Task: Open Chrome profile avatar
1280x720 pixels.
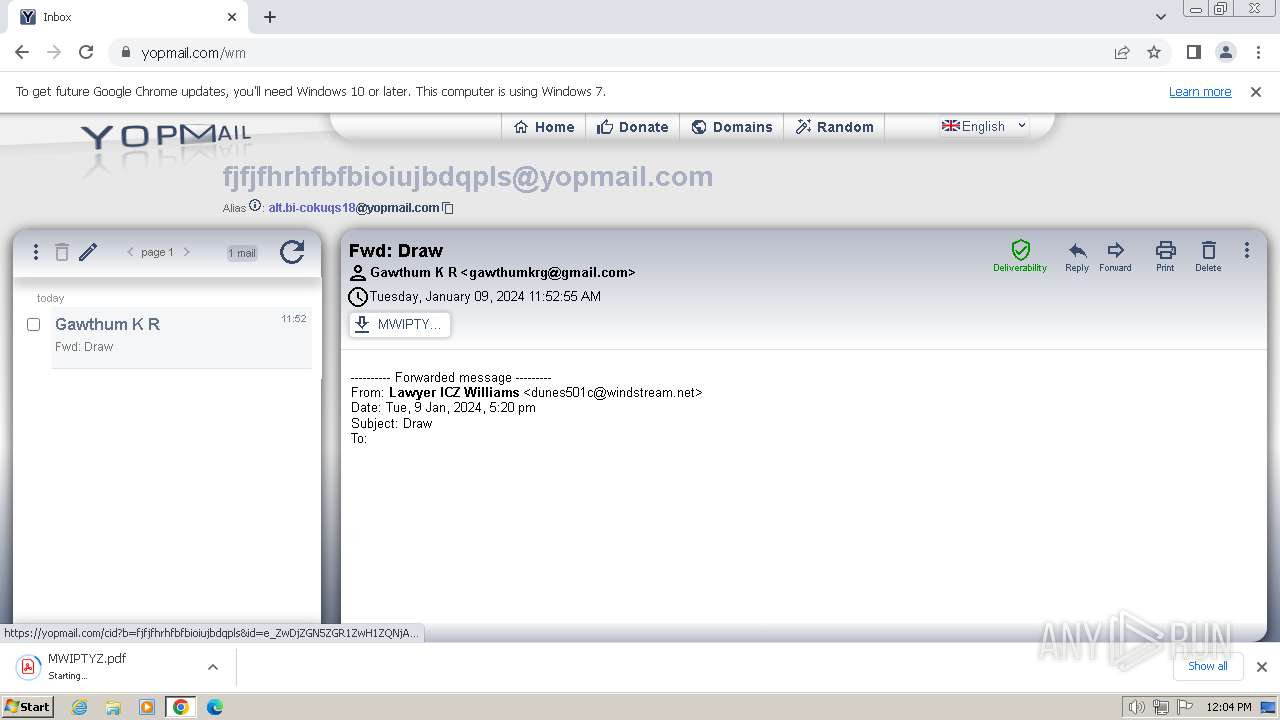Action: [x=1225, y=52]
